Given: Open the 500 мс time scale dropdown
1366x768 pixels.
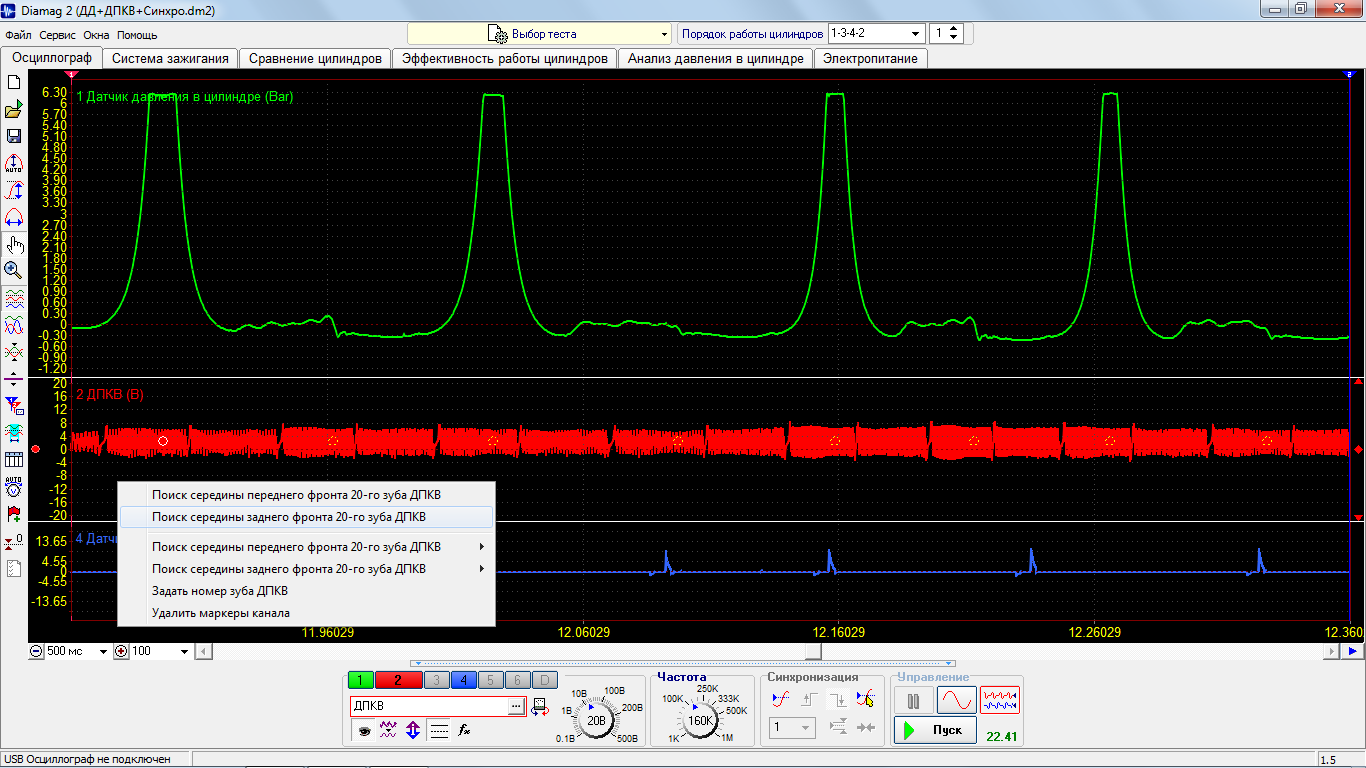Looking at the screenshot, I should coord(102,651).
